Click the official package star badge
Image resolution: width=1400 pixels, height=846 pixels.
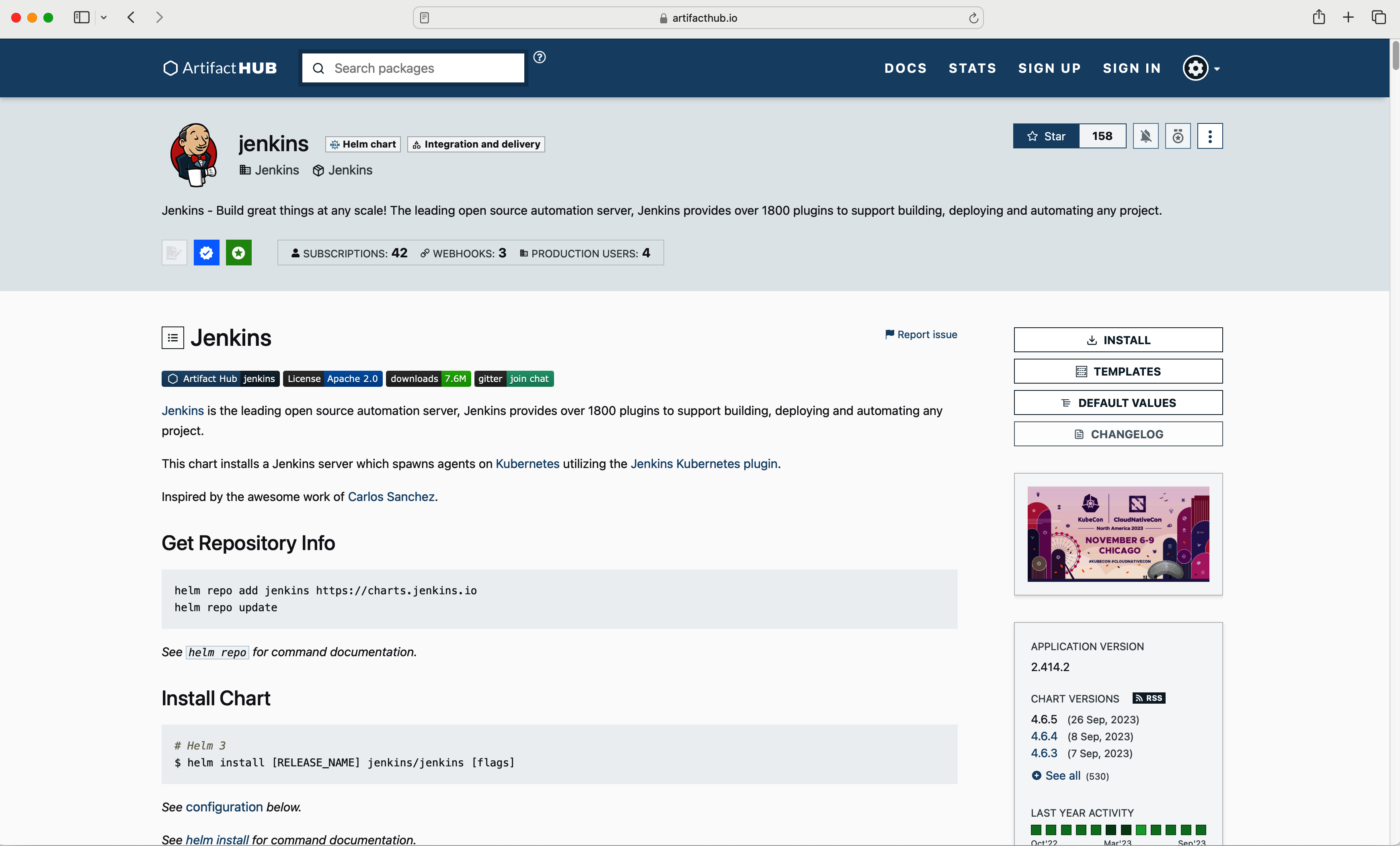(239, 253)
